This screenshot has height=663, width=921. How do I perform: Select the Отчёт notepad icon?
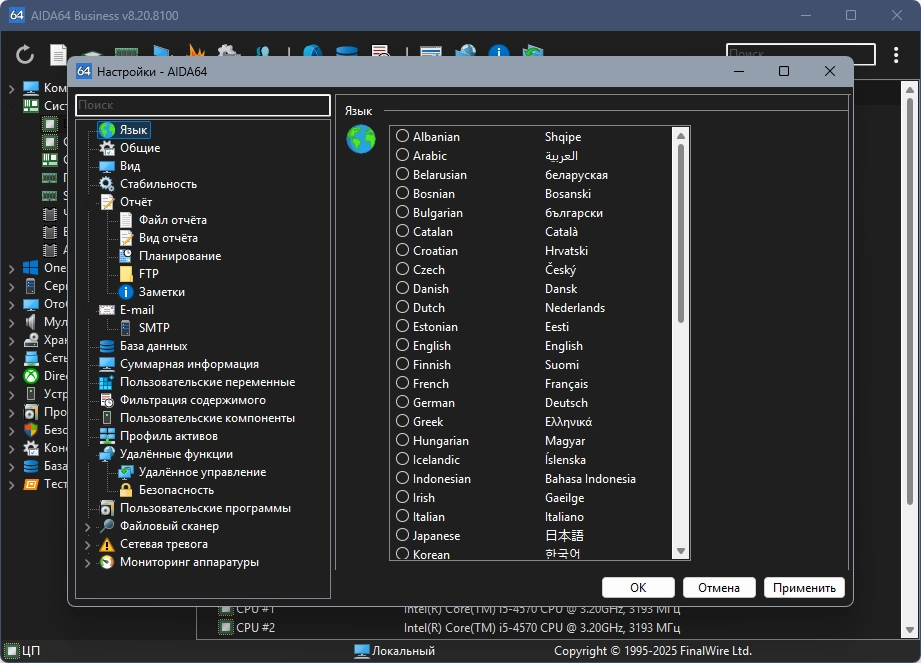pos(107,202)
